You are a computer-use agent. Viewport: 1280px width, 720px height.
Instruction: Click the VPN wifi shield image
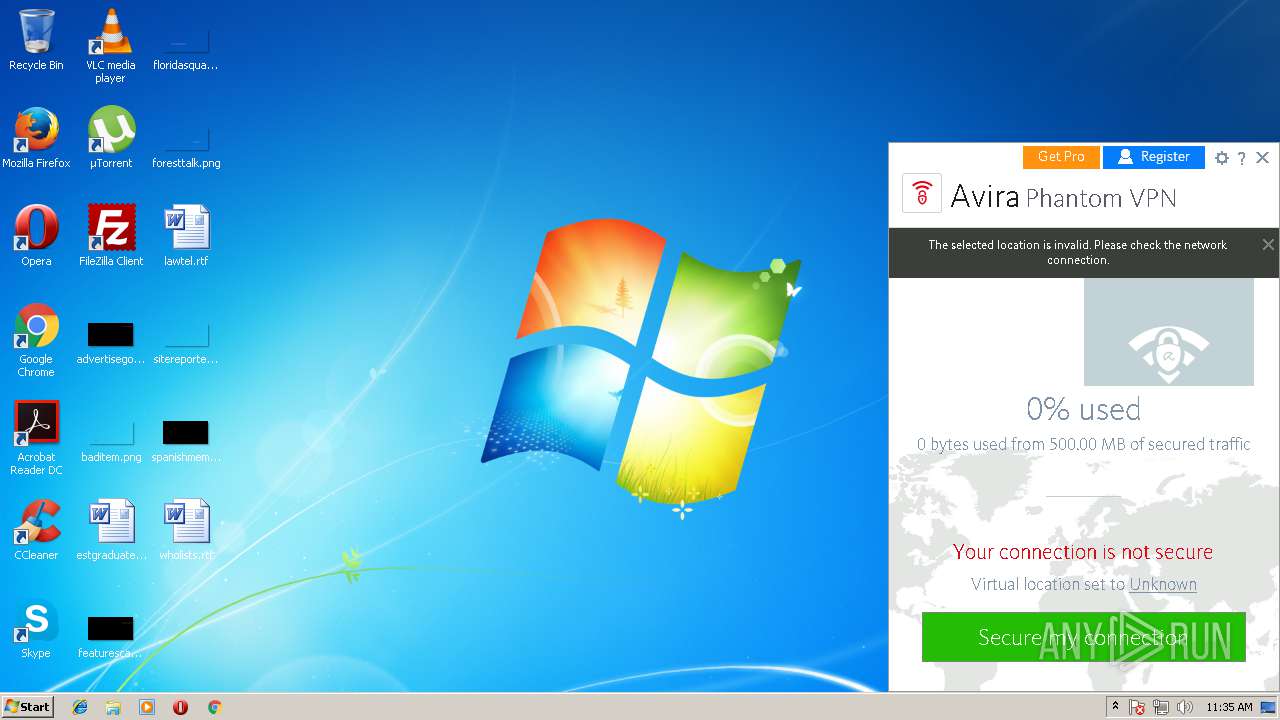point(1169,332)
